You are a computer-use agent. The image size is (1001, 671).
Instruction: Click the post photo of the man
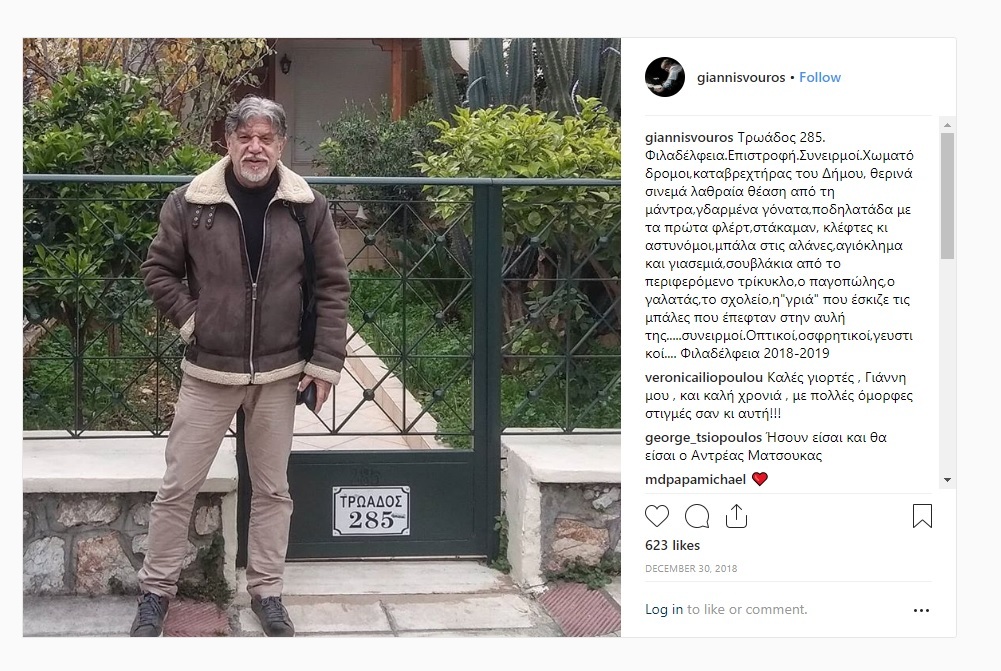pos(322,337)
